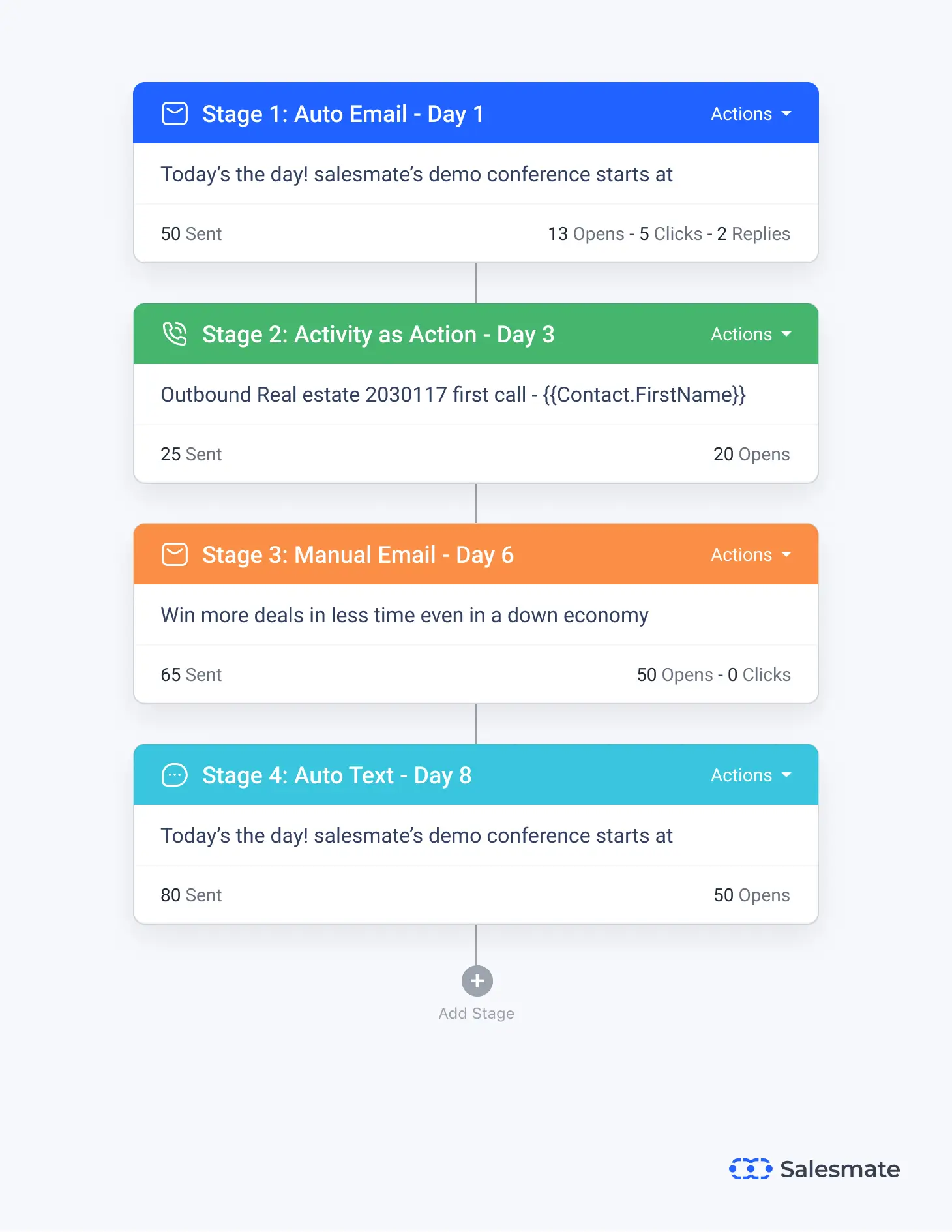
Task: Click the Salesmate logo icon
Action: pos(750,1169)
